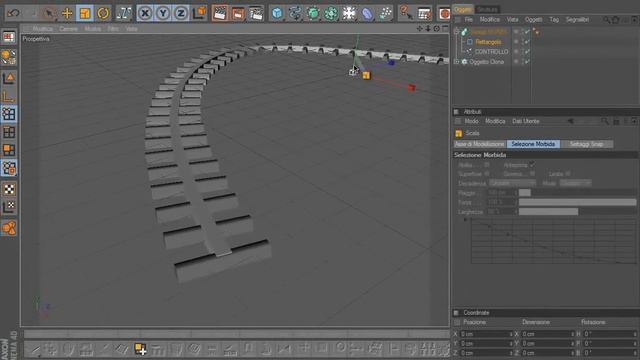
Task: Open the Modo menu in Attributi
Action: (471, 121)
